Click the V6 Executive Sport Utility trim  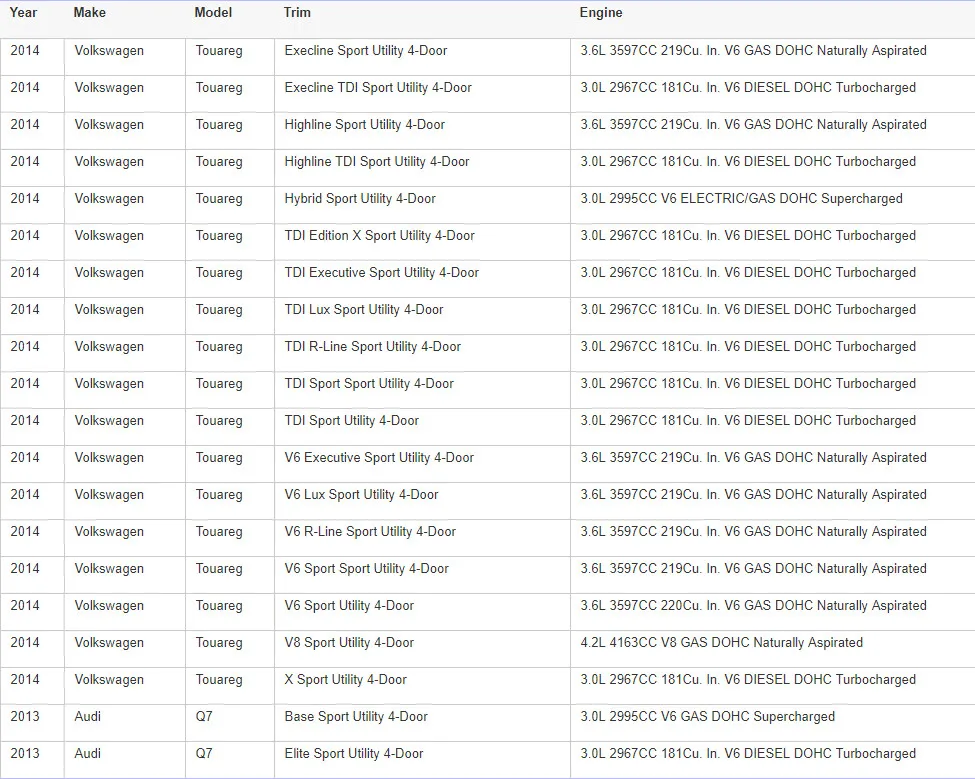tap(379, 458)
